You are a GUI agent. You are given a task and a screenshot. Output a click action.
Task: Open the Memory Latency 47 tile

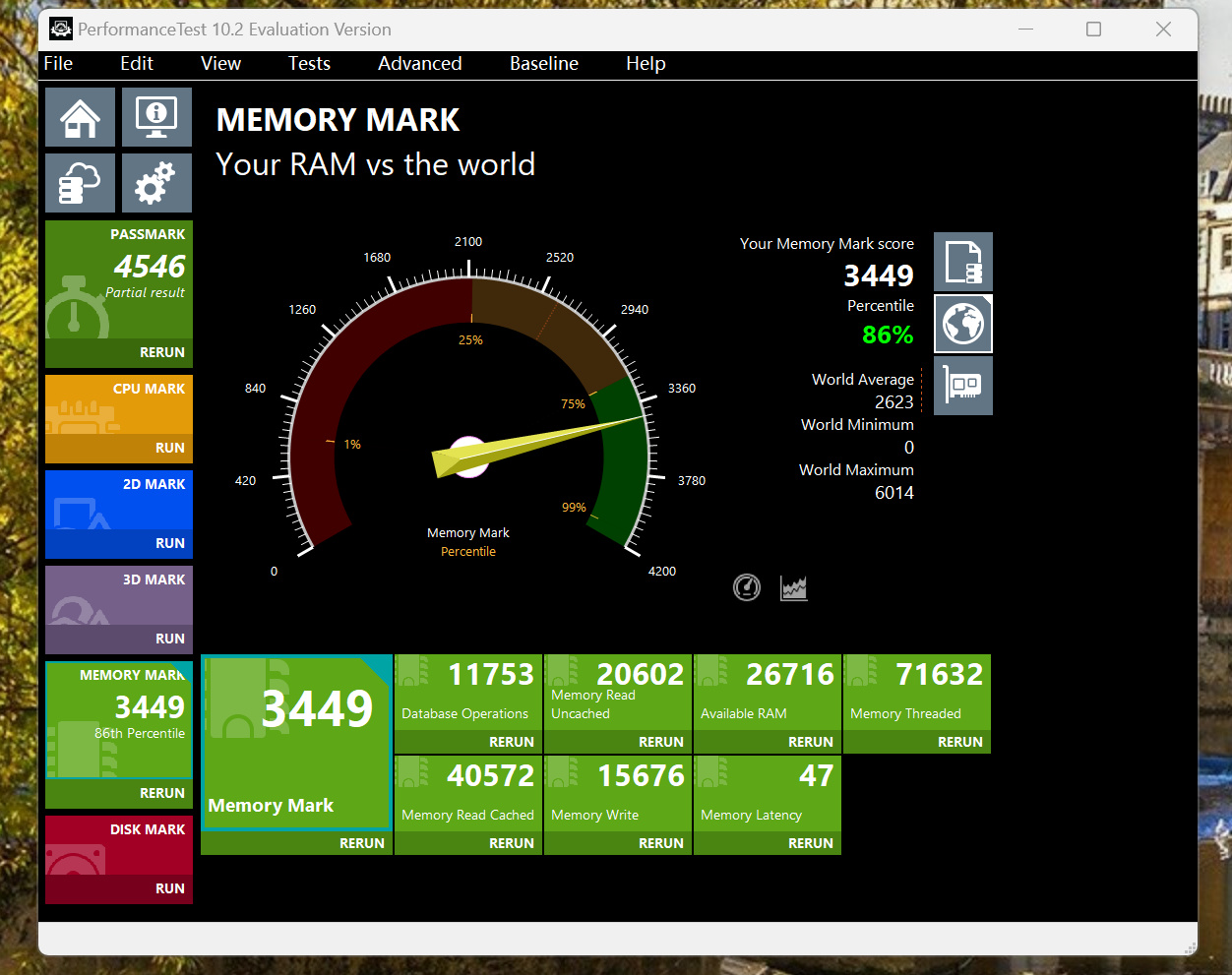click(x=768, y=794)
